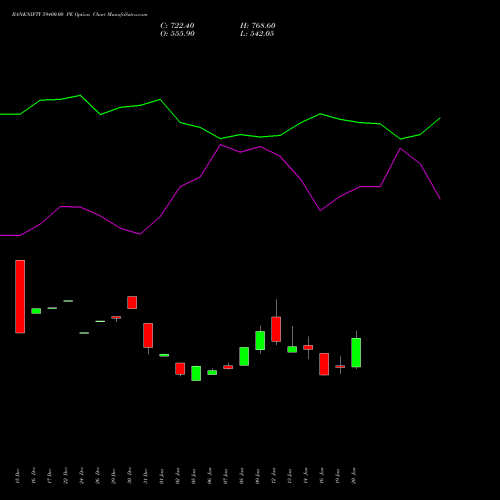
Task: Click the open price value O: 555.90
Action: click(x=177, y=34)
